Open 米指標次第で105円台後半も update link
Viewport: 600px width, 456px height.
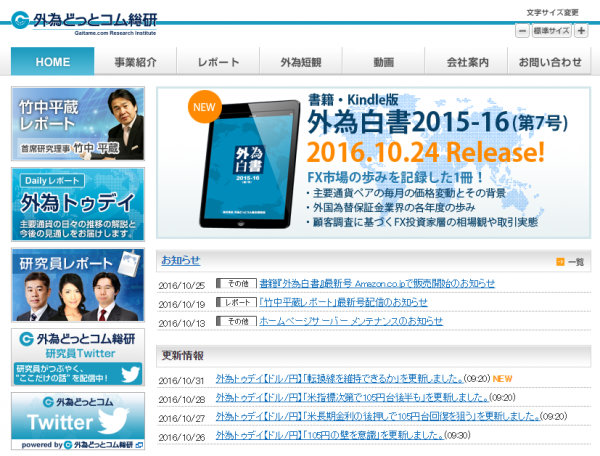352,397
